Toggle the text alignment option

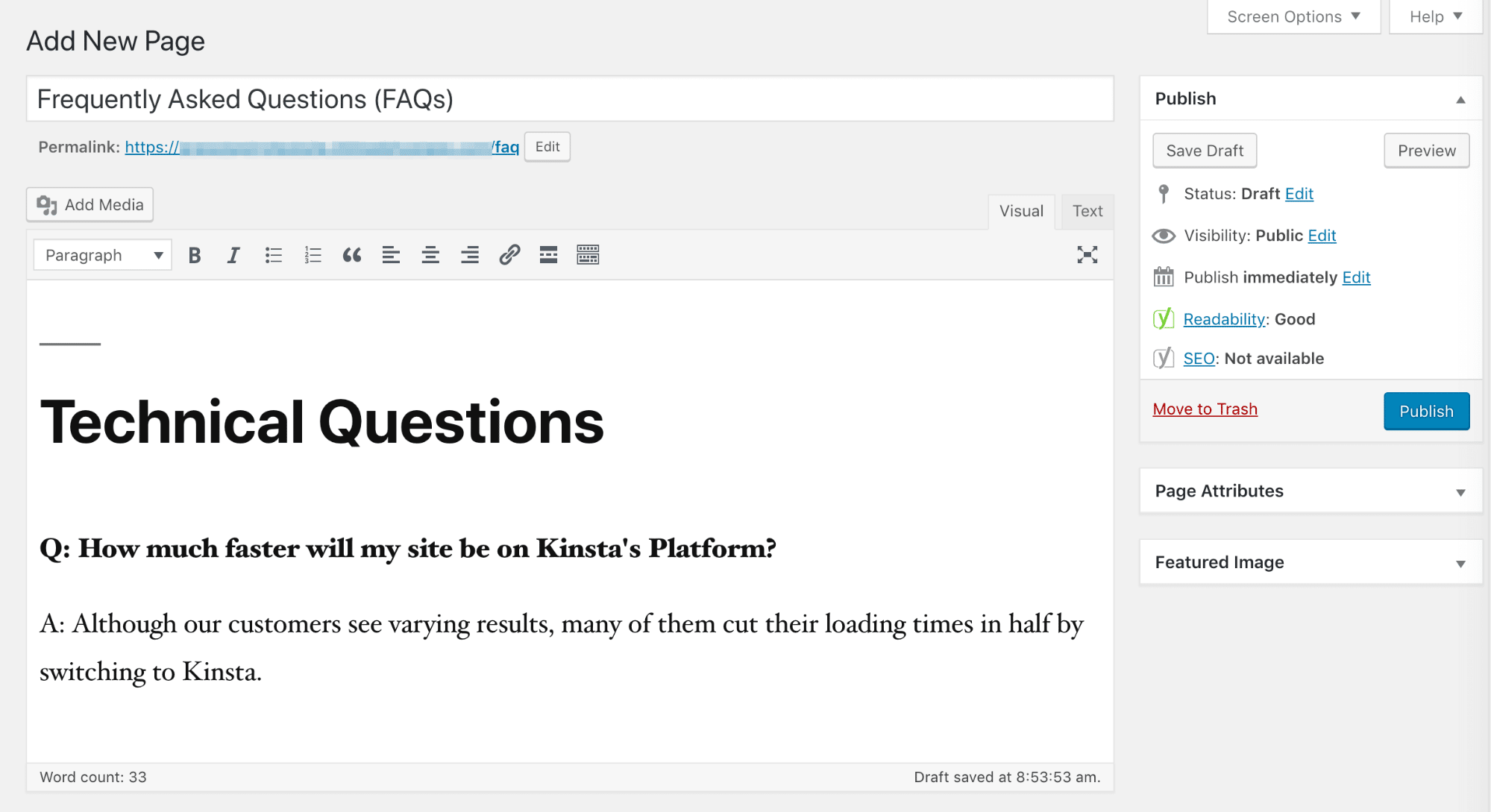(390, 255)
